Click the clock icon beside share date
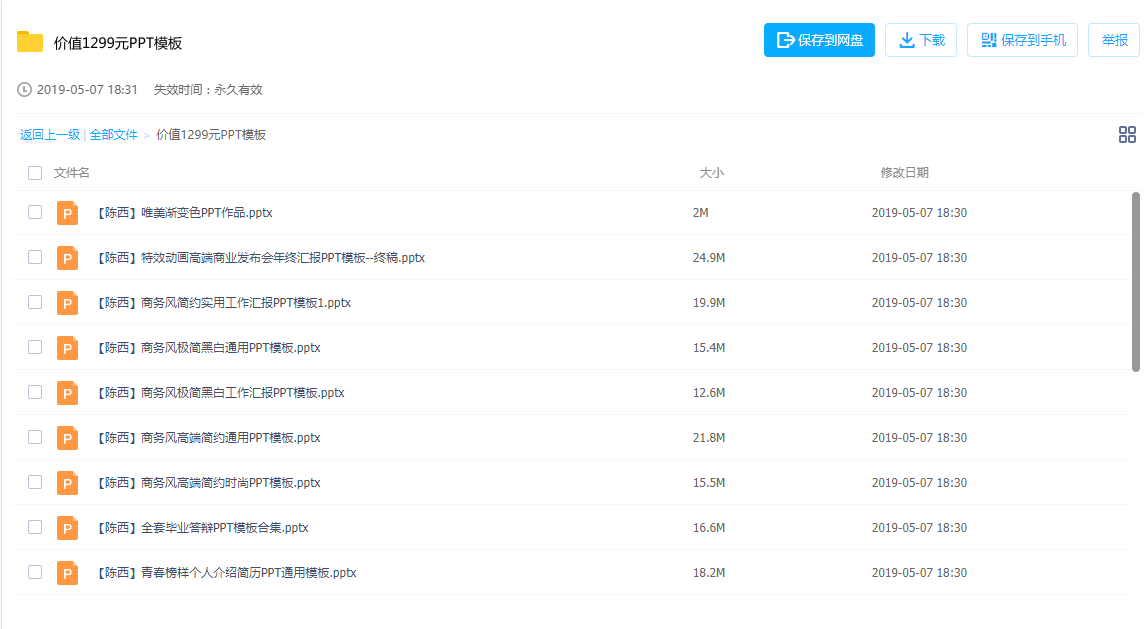1145x629 pixels. [24, 90]
